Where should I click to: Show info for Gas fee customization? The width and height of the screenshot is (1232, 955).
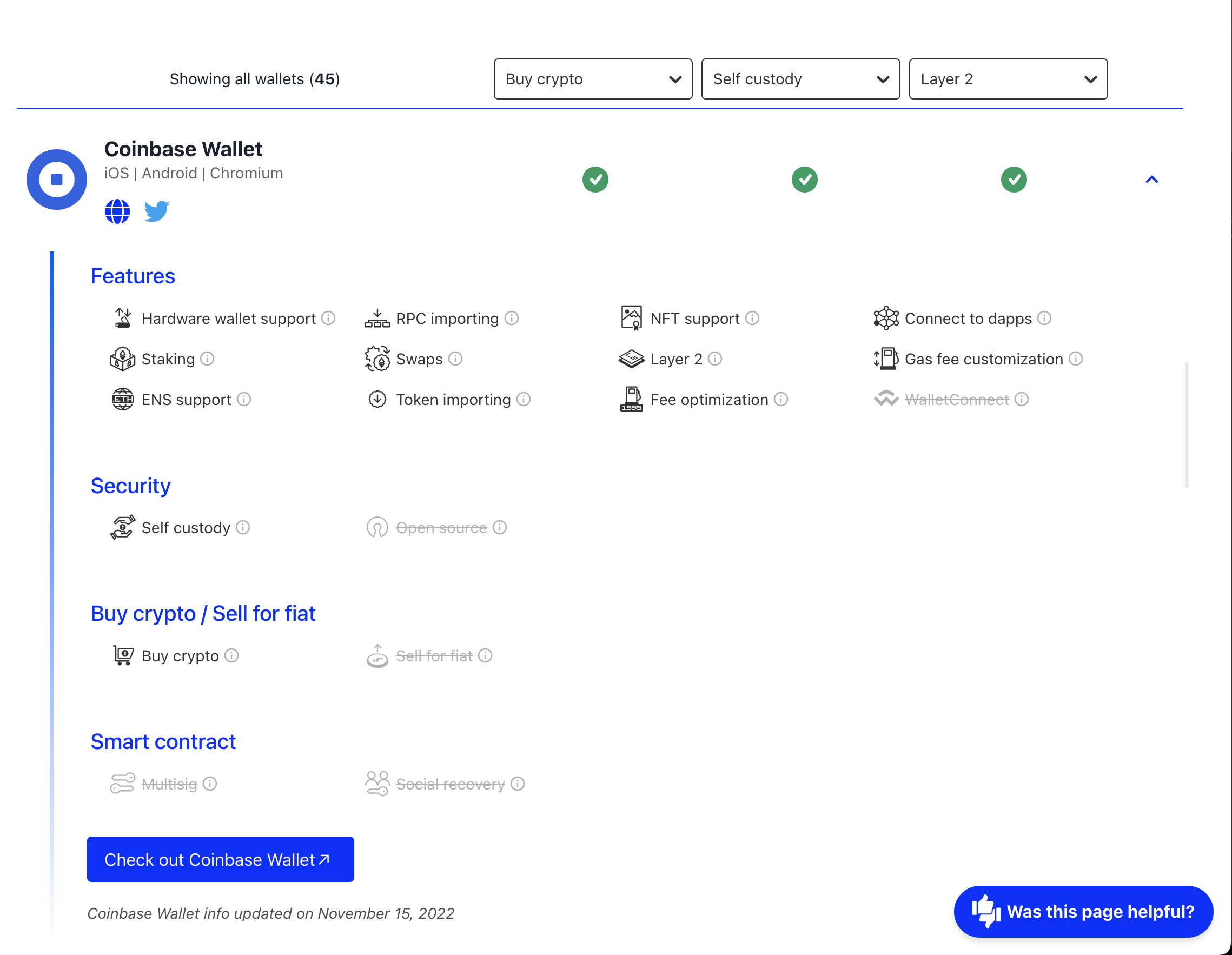pos(1075,359)
